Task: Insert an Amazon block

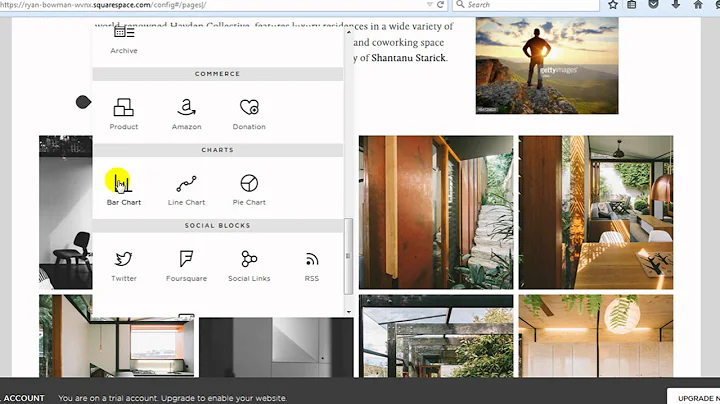Action: click(x=186, y=114)
